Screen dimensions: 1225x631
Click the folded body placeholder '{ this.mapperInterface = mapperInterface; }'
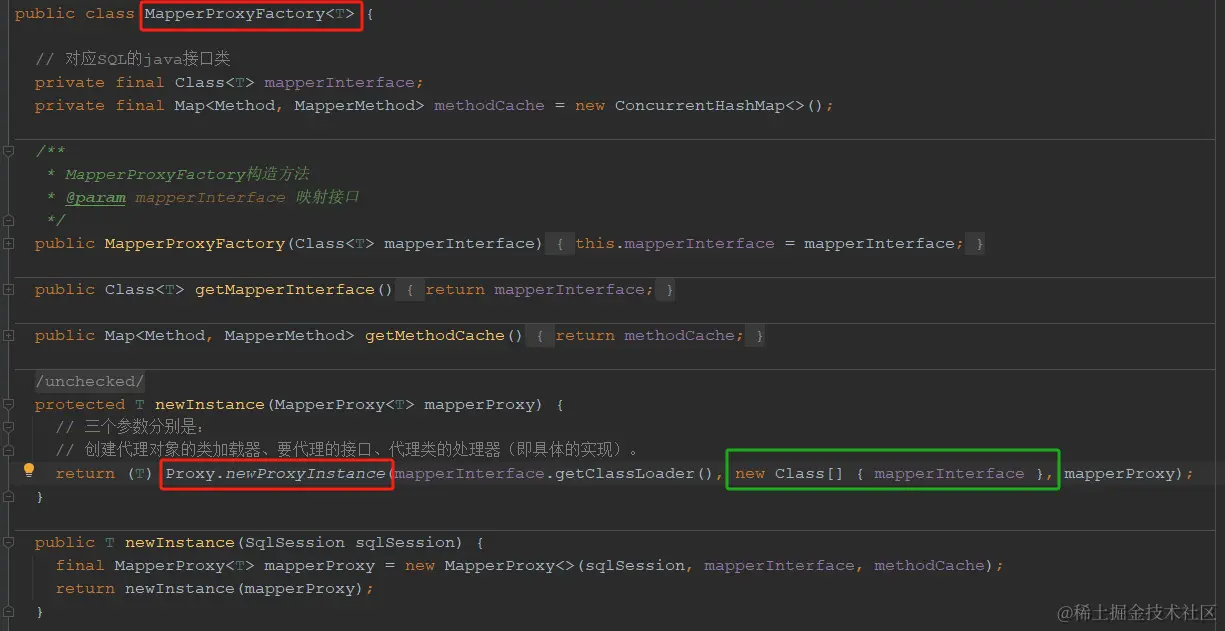(x=765, y=244)
